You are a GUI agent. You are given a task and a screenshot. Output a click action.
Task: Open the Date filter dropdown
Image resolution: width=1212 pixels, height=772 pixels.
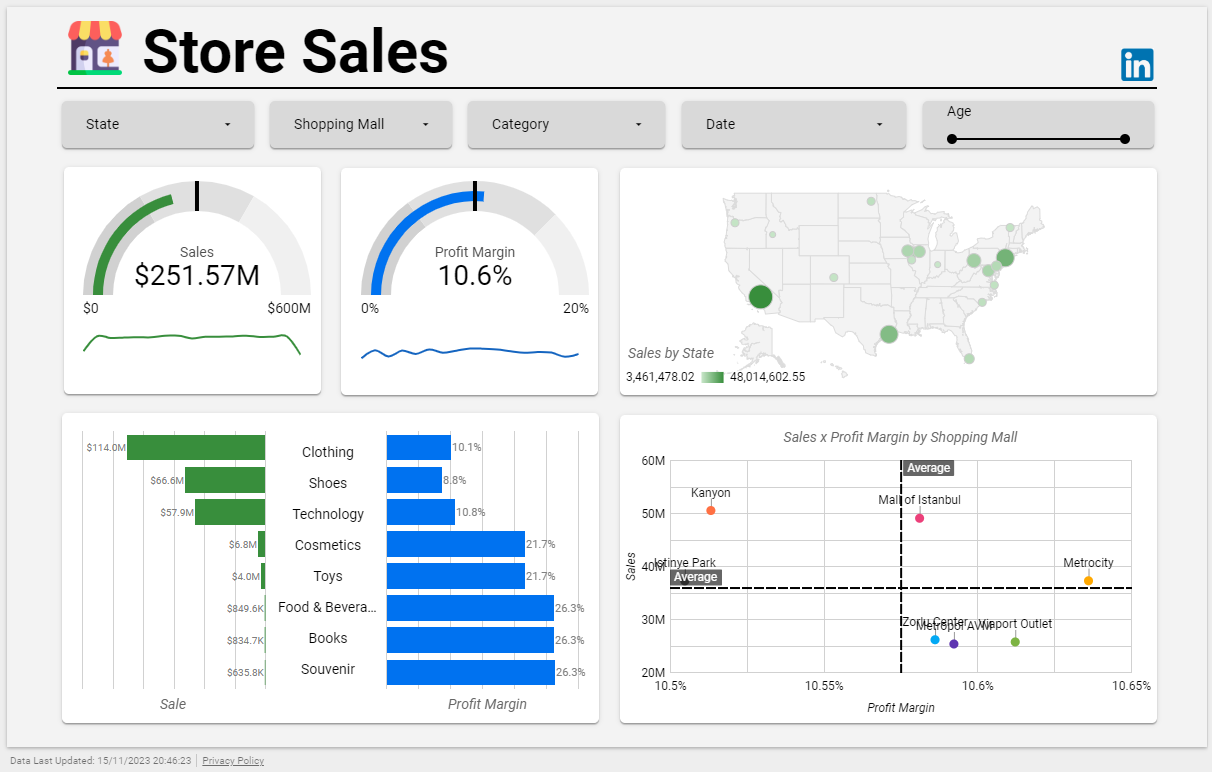793,124
